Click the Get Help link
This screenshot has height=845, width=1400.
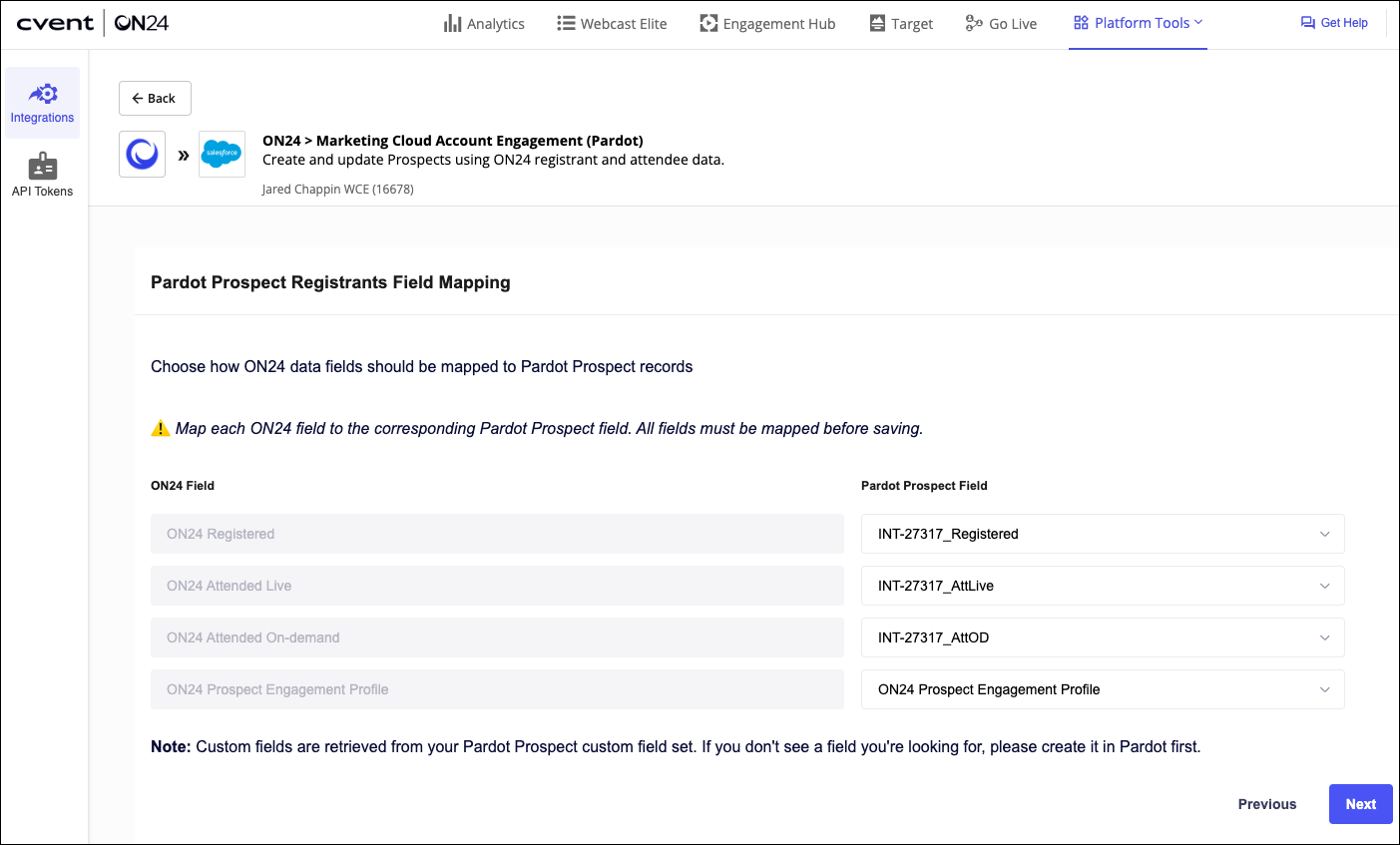pyautogui.click(x=1334, y=23)
